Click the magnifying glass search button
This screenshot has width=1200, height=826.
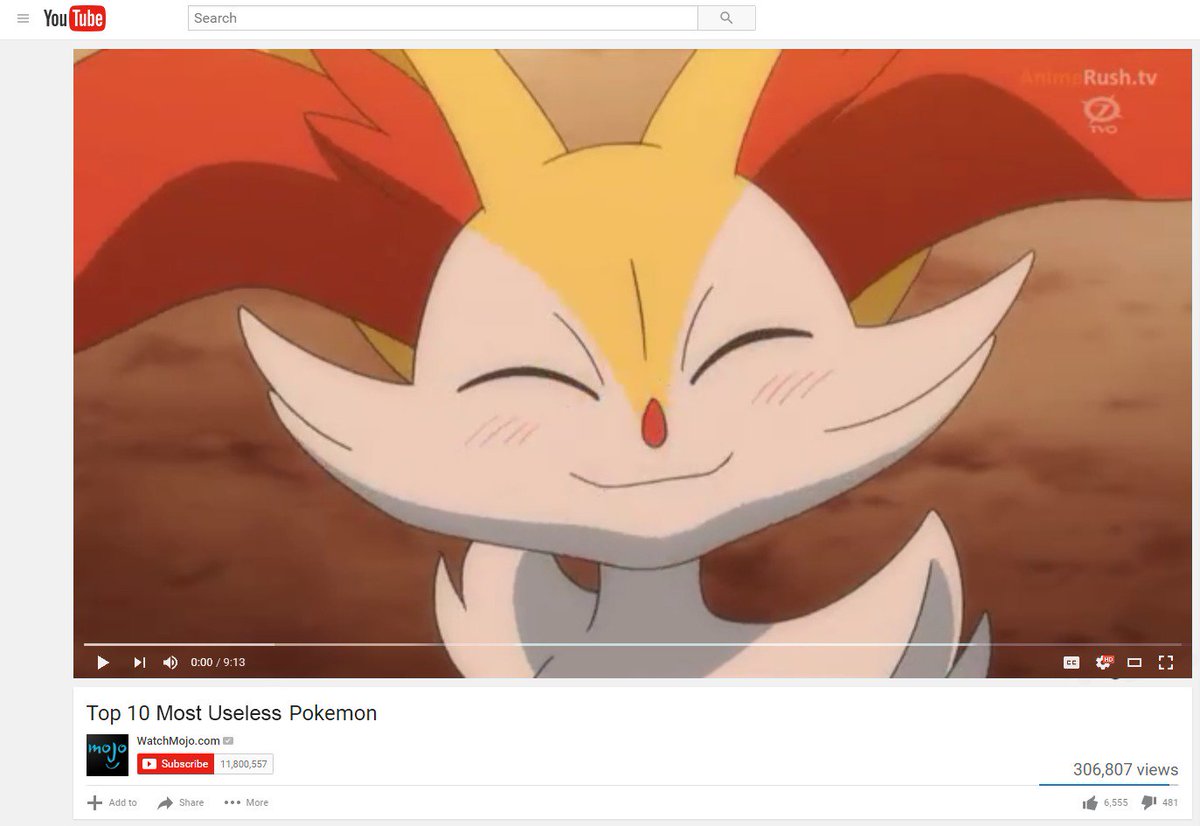[726, 18]
